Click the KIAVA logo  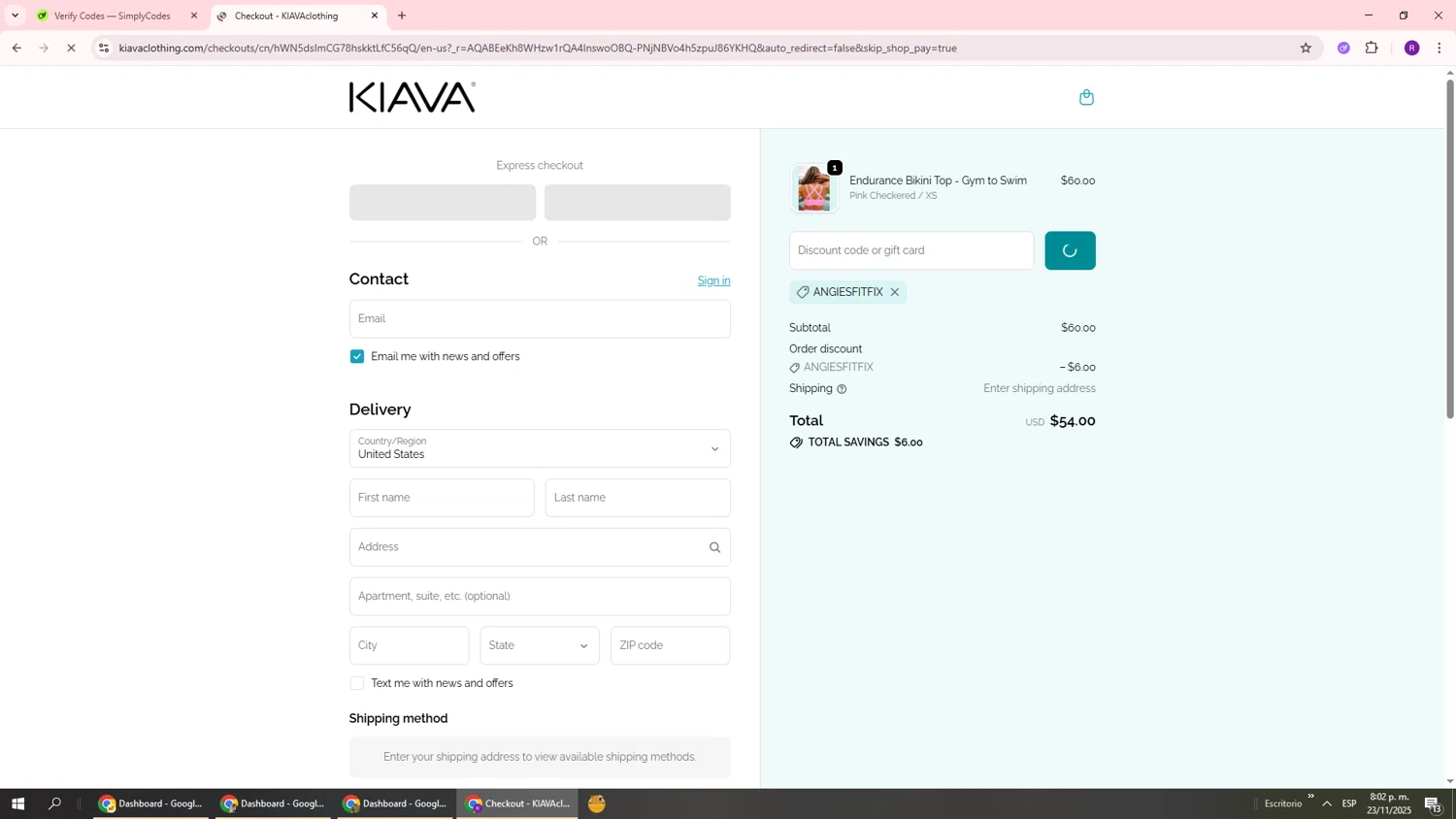click(x=413, y=97)
